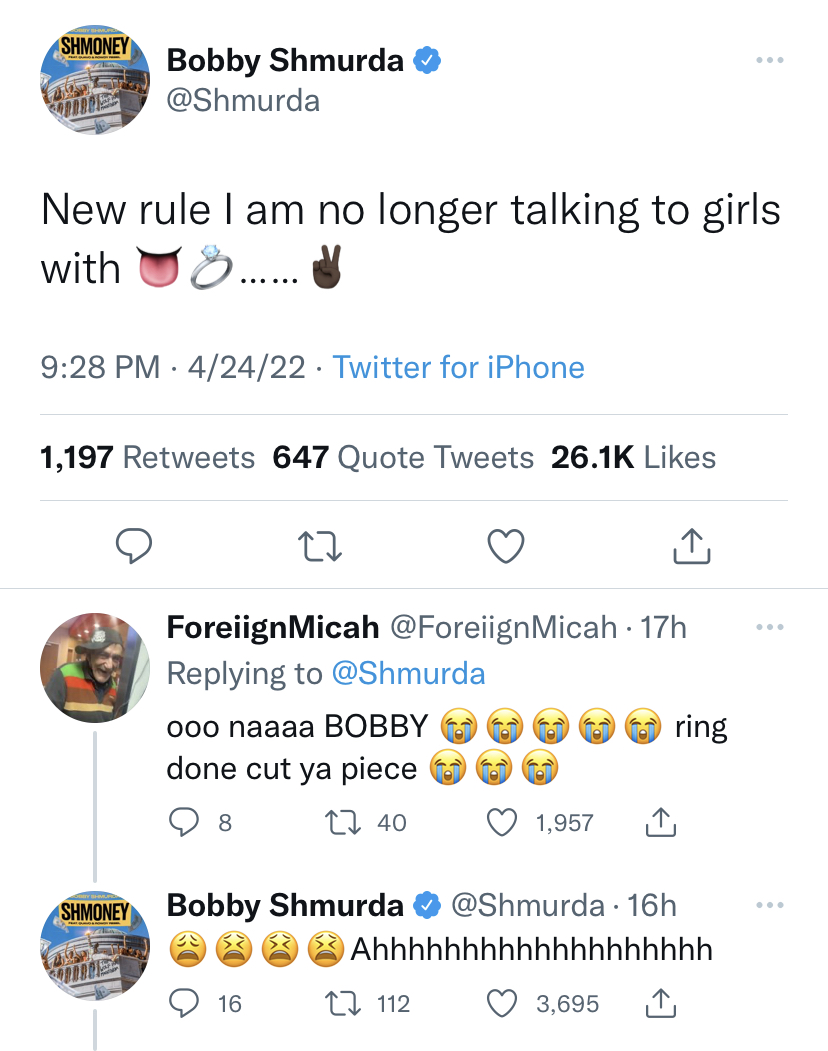Open the 26.1K Likes list
Screen dimensions: 828x1051
pyautogui.click(x=633, y=458)
